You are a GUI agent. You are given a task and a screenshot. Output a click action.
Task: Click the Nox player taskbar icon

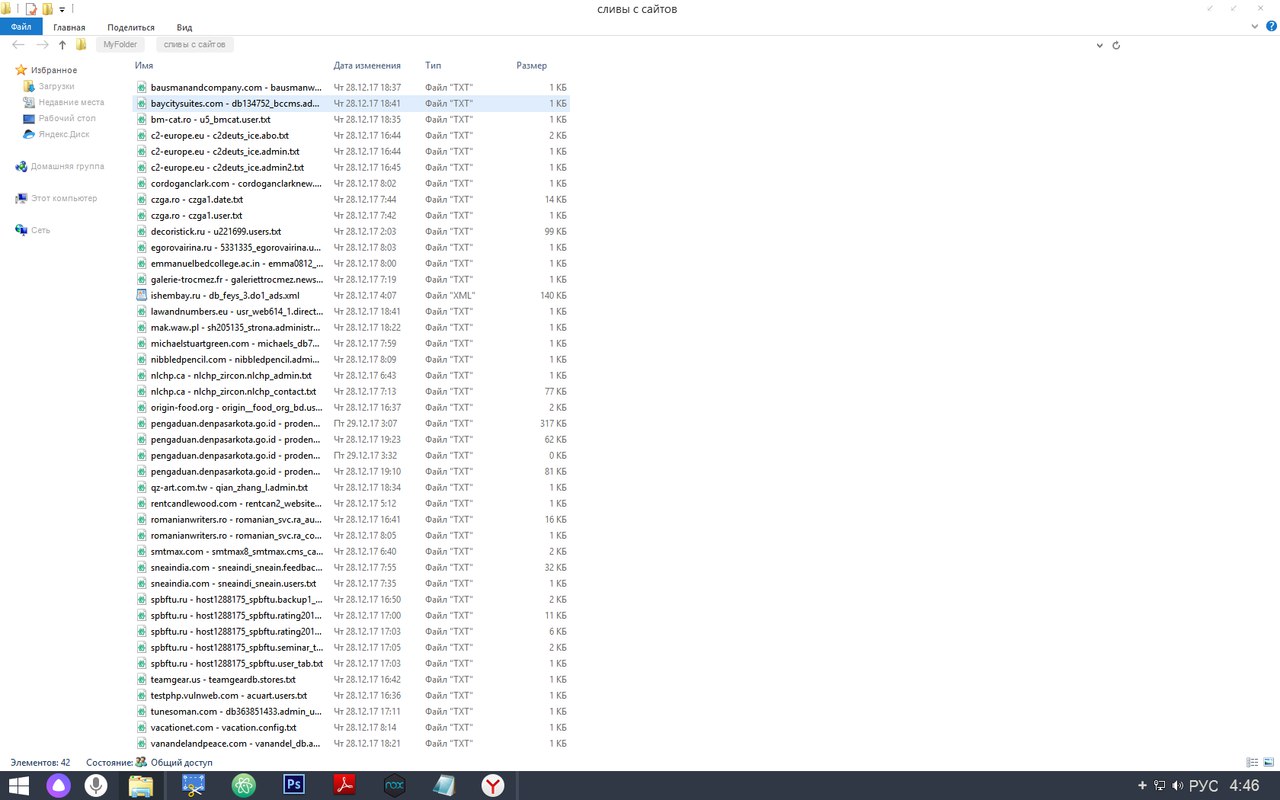[394, 785]
